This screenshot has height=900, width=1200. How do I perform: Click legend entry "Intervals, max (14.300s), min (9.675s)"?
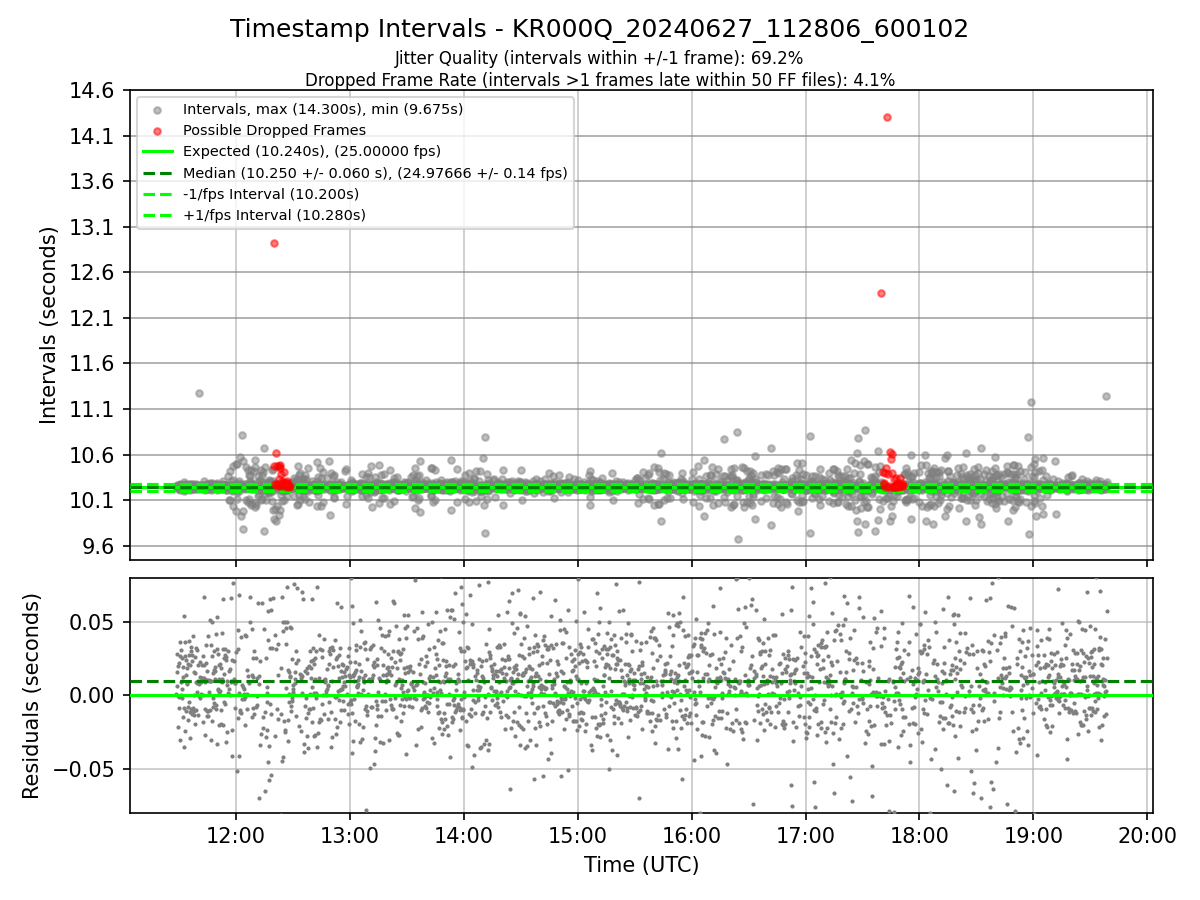(323, 108)
